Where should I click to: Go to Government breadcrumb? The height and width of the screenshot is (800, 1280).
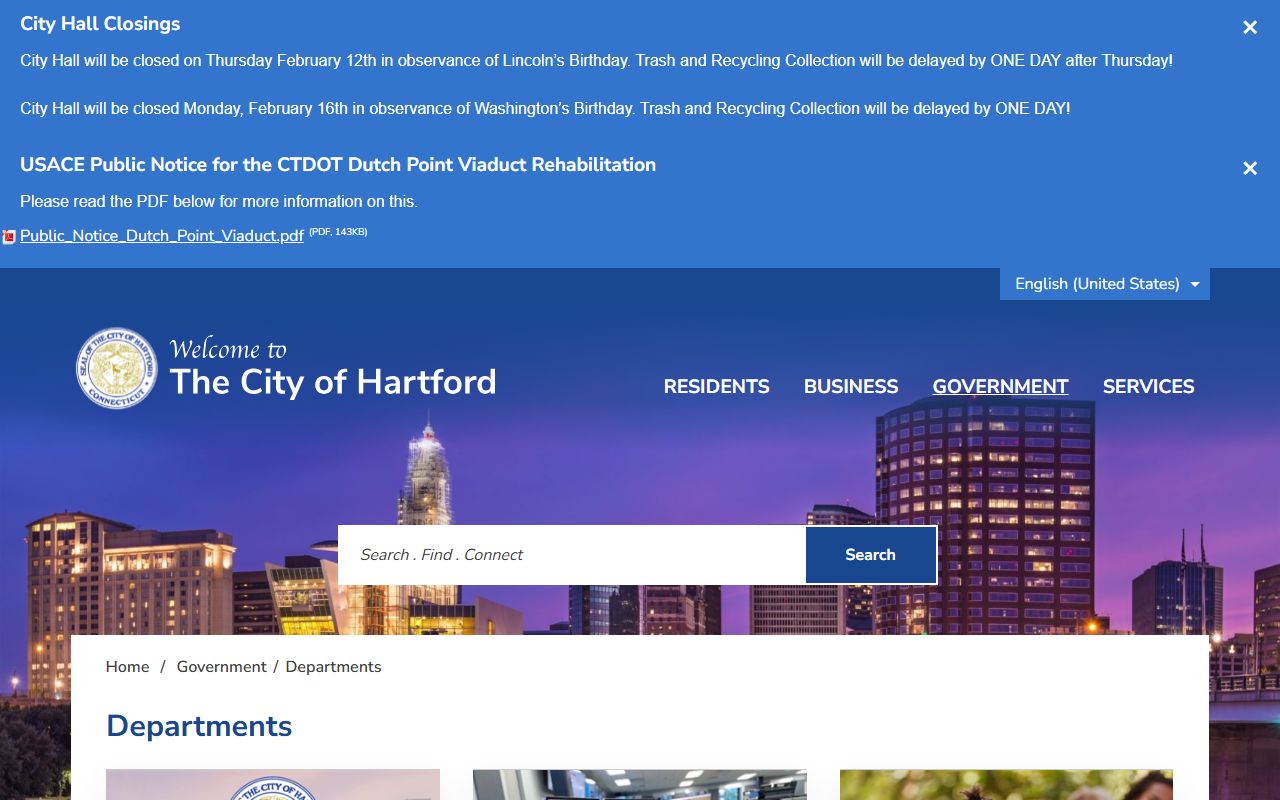[x=222, y=667]
